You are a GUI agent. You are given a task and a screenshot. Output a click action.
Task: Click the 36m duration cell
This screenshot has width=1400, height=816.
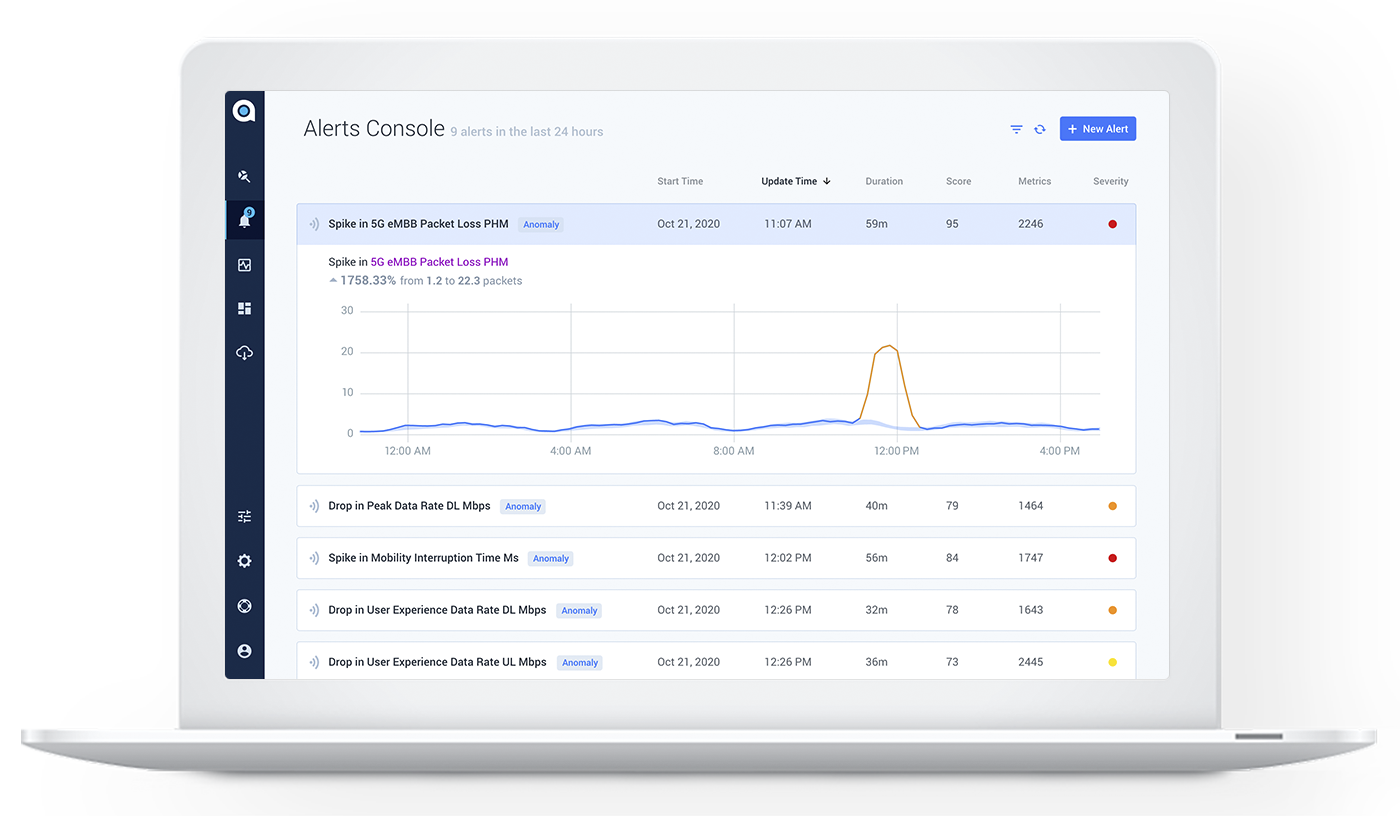coord(876,662)
